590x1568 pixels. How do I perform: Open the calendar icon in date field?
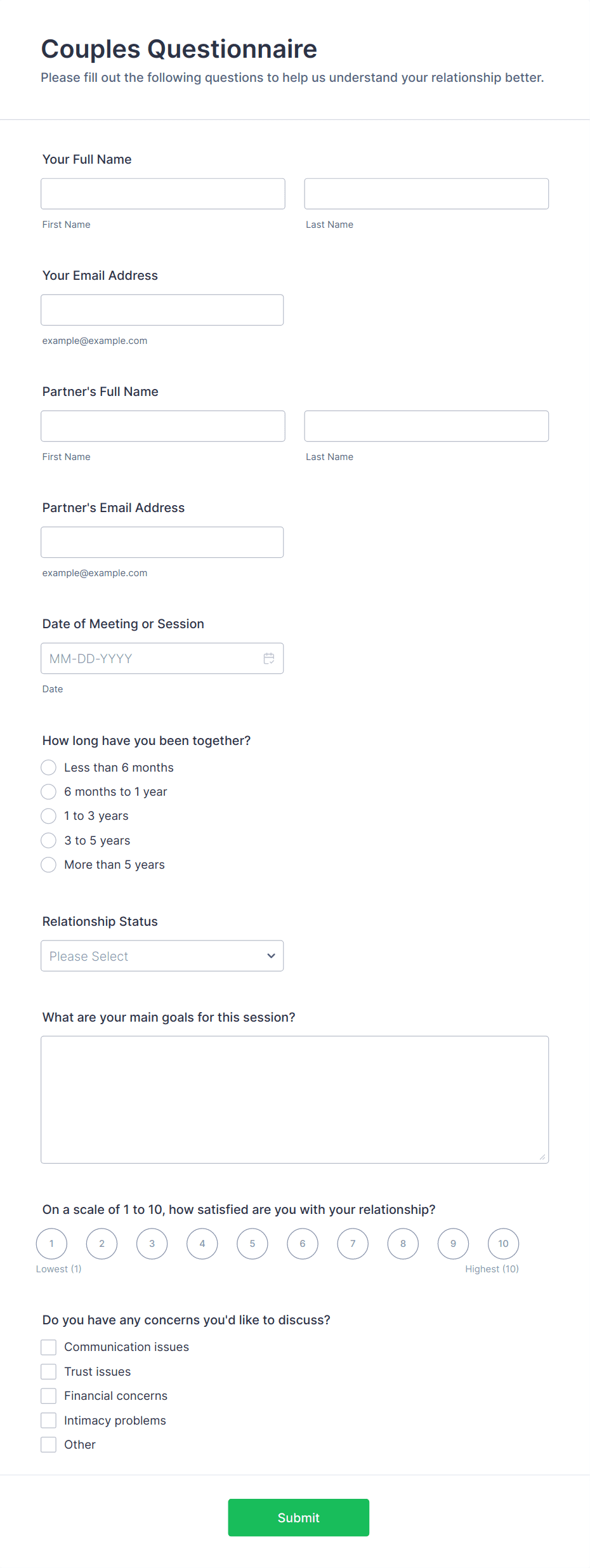(x=269, y=659)
